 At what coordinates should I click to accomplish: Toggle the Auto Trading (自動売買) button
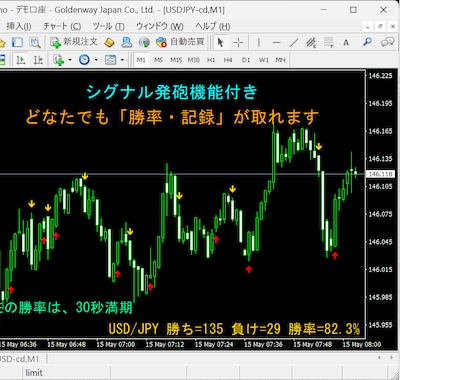point(180,42)
